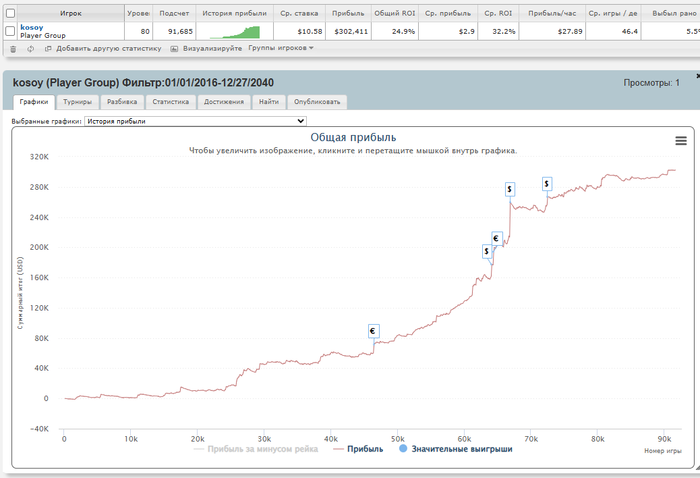The height and width of the screenshot is (478, 700).
Task: Click the image icon beside 'Визуализируйте'
Action: pyautogui.click(x=174, y=49)
